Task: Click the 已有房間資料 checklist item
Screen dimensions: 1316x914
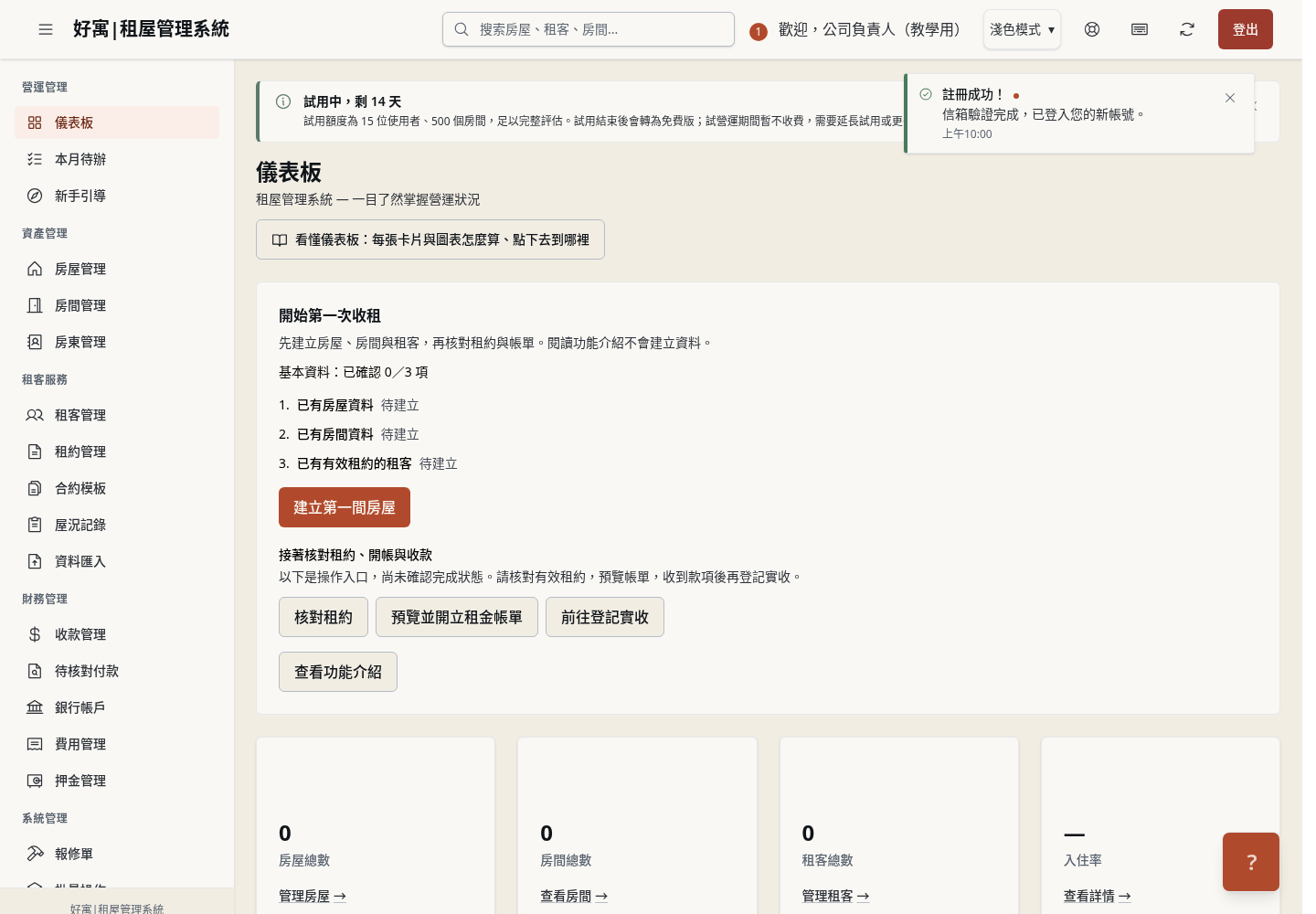Action: 335,434
